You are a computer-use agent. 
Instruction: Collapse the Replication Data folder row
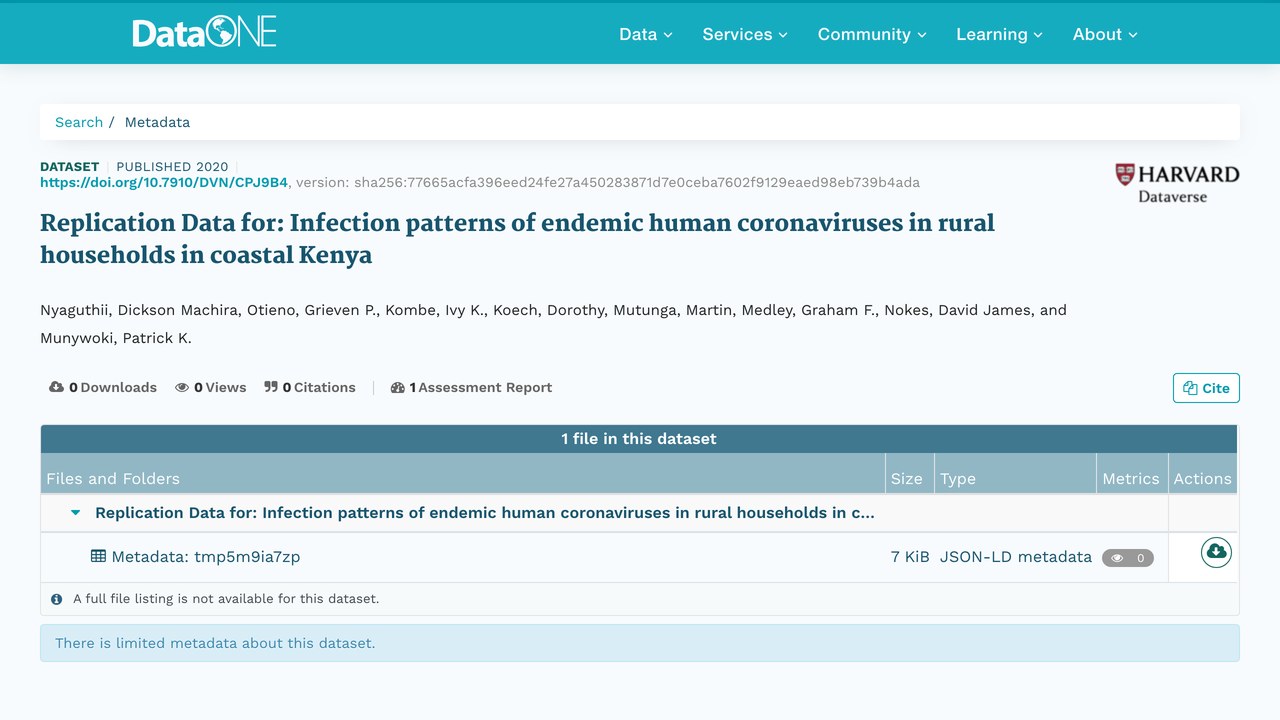76,513
